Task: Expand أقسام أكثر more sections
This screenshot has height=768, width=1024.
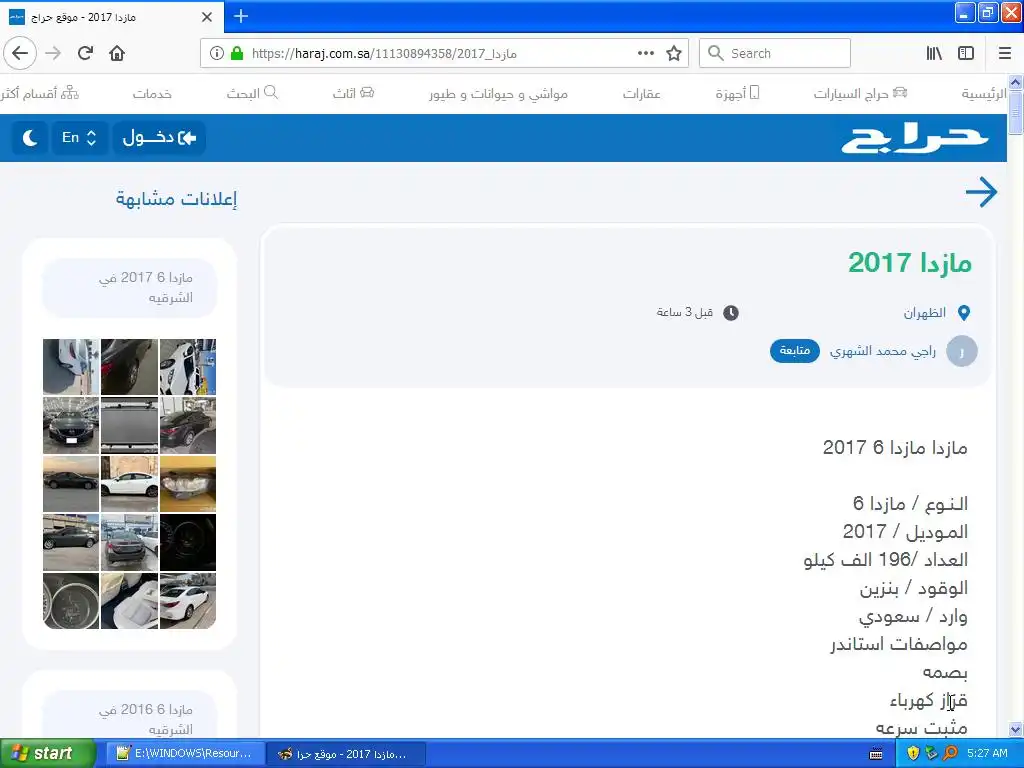Action: point(39,93)
